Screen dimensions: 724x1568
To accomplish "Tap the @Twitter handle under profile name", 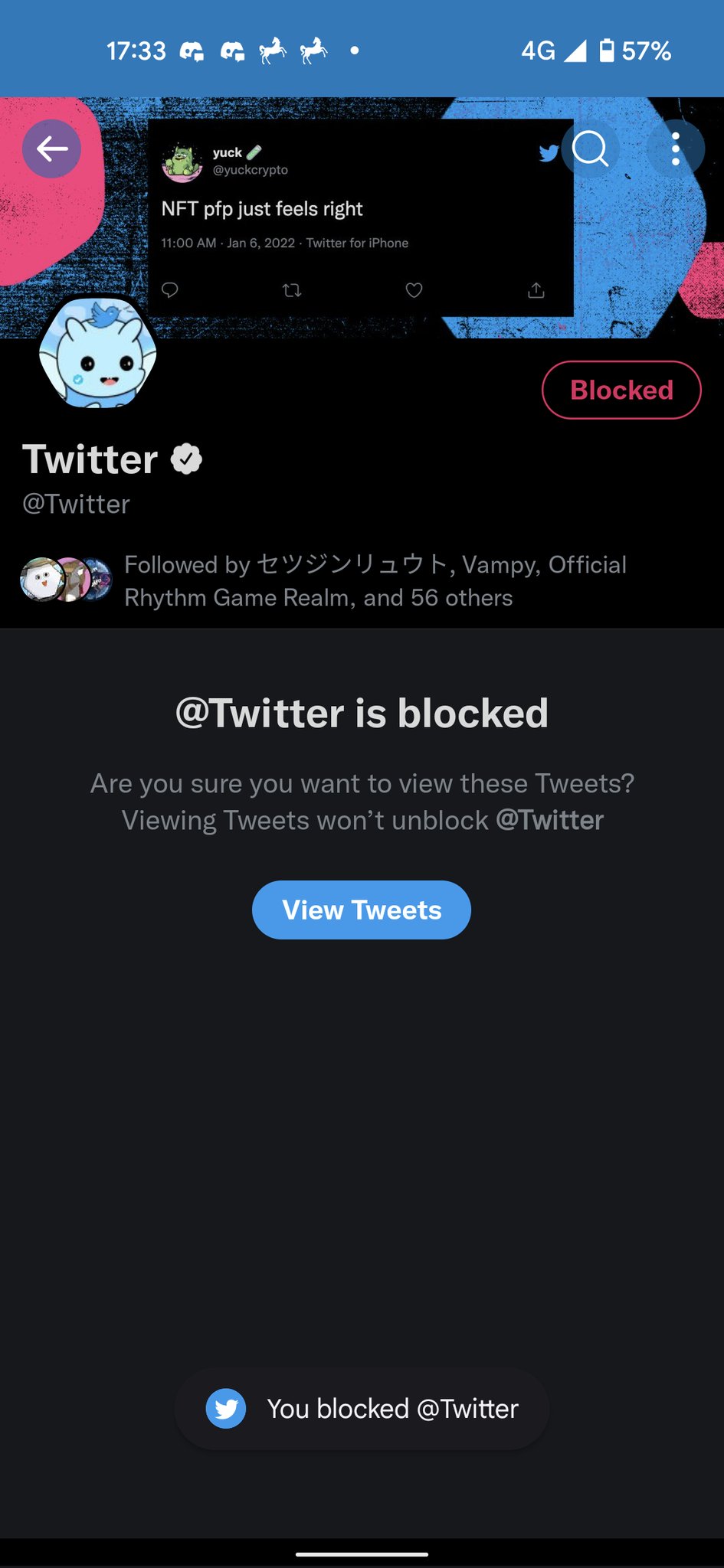I will (76, 504).
